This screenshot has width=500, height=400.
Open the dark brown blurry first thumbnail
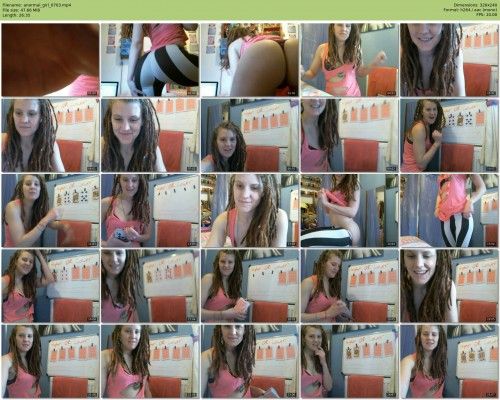50,60
